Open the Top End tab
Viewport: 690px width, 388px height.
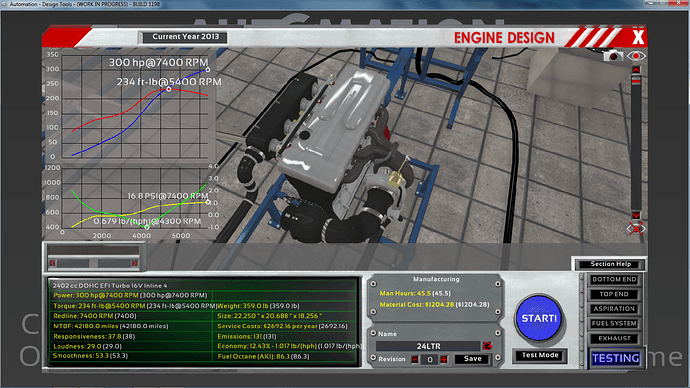coord(614,294)
